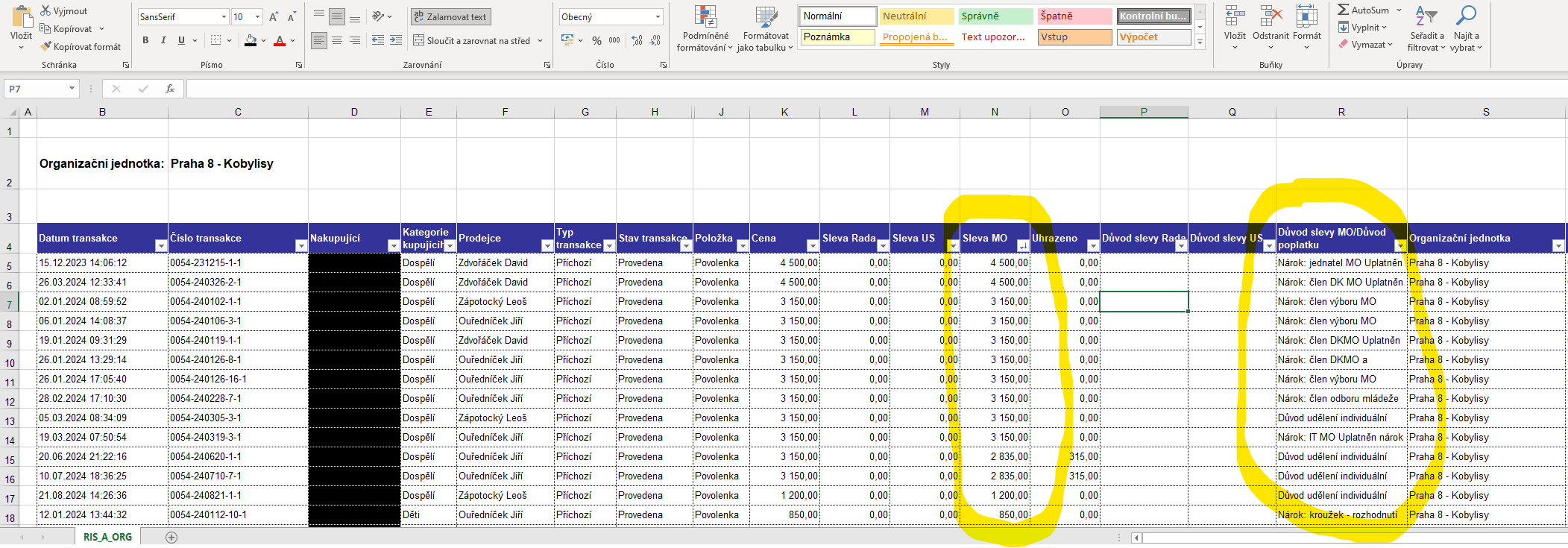Open the Odstranit cells menu
This screenshot has height=548, width=1568.
pyautogui.click(x=1271, y=28)
